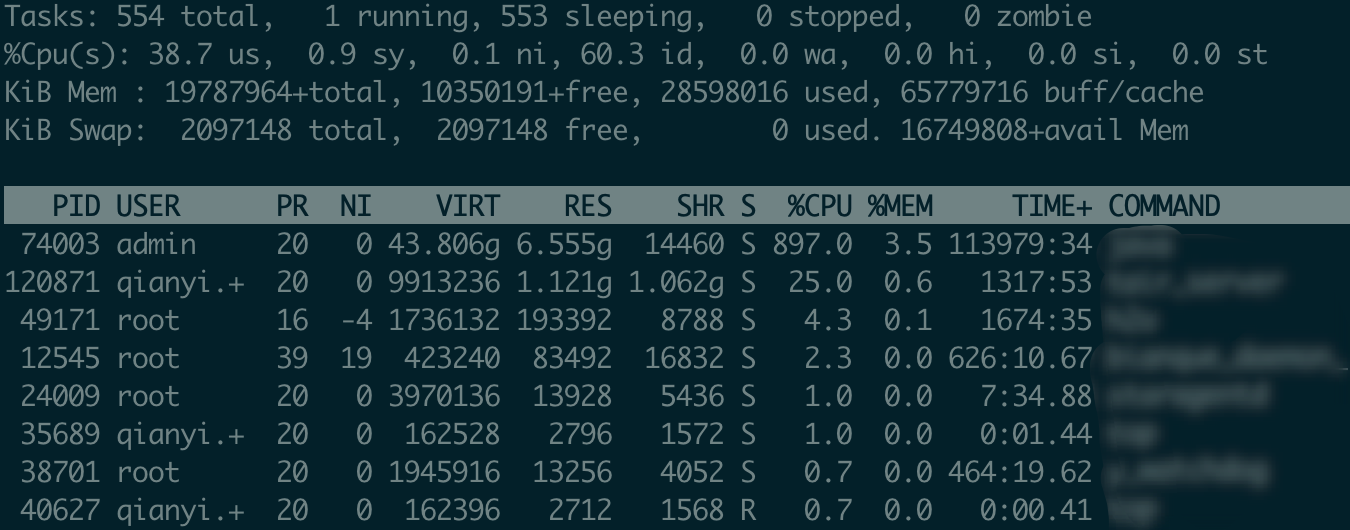Click the %MEM column header
Image resolution: width=1350 pixels, height=530 pixels.
point(900,207)
